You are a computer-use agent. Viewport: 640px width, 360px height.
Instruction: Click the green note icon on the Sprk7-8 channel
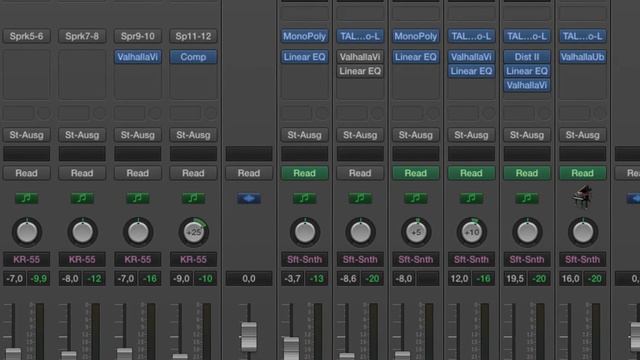coord(82,198)
